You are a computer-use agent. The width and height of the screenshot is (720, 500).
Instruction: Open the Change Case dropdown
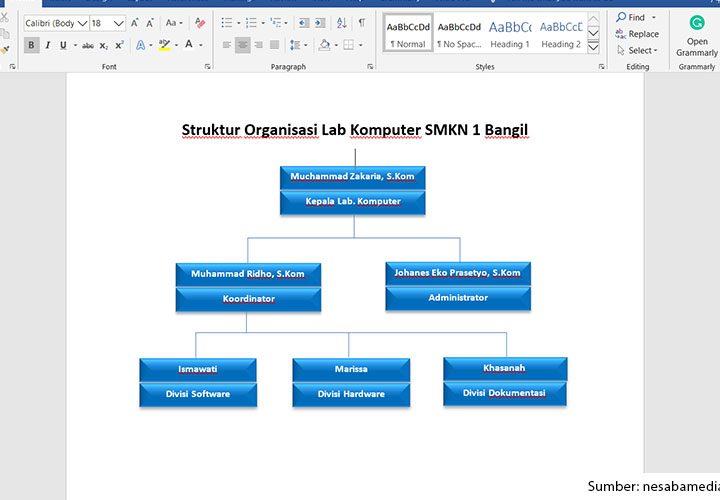coord(174,23)
